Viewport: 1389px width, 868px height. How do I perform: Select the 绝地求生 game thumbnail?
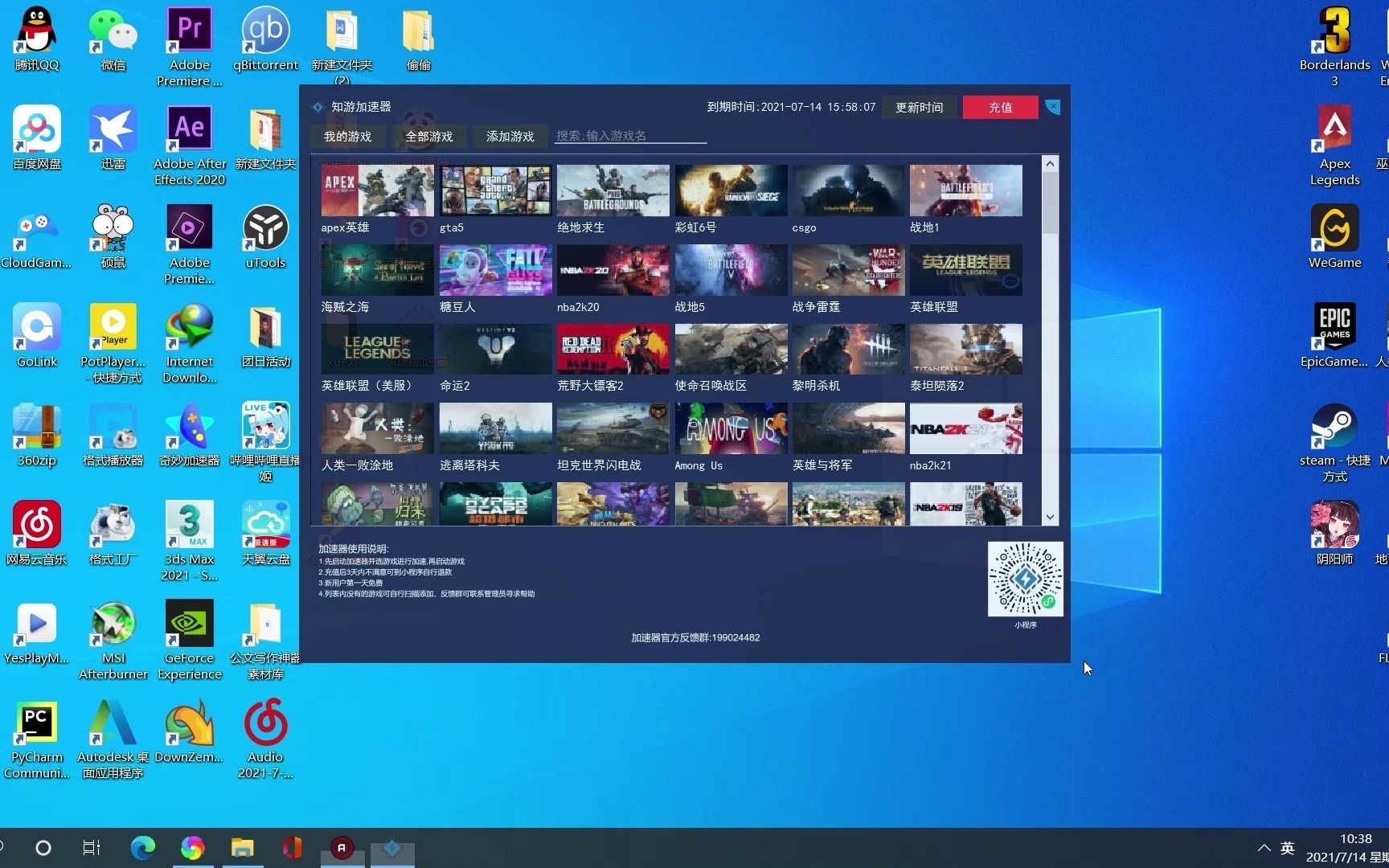(x=613, y=190)
